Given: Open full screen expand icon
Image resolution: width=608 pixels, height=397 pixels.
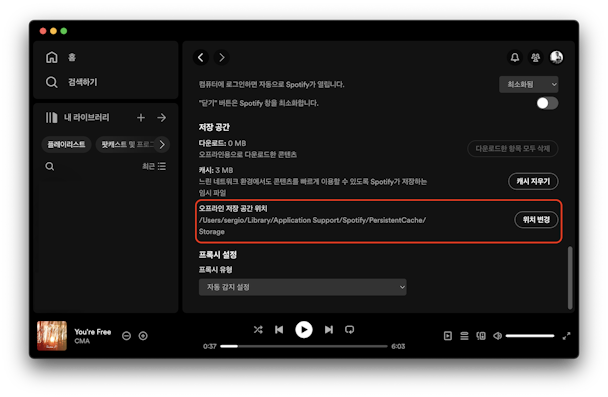Looking at the screenshot, I should click(567, 336).
